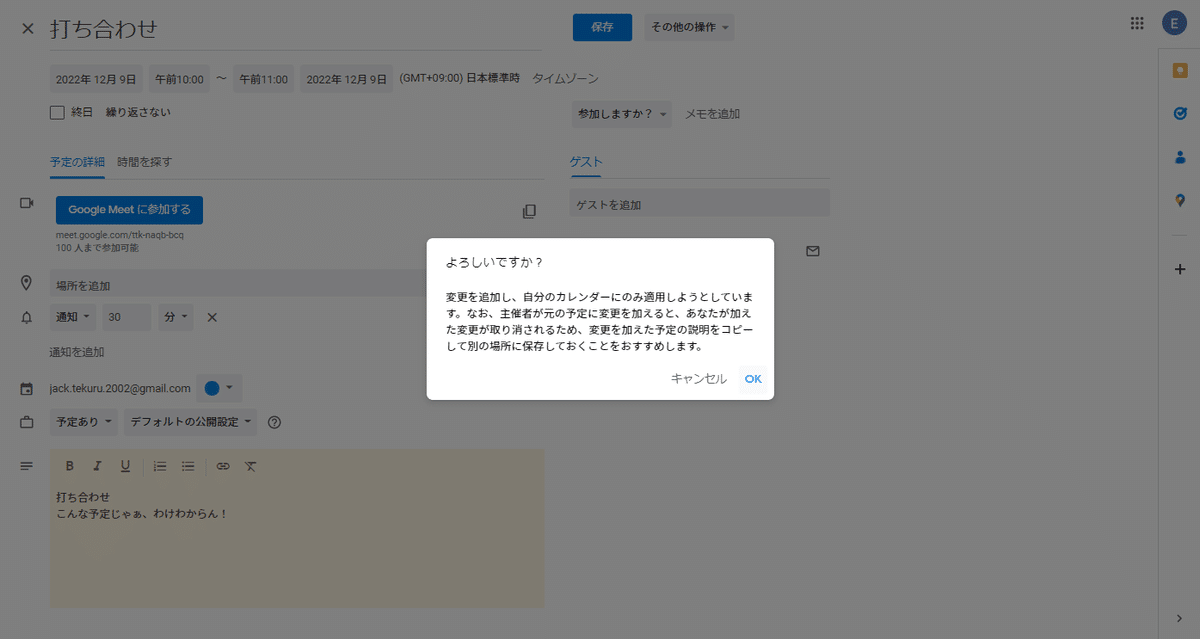This screenshot has height=639, width=1200.
Task: Open the デフォルトの公開設定 visibility dropdown
Action: pyautogui.click(x=190, y=421)
